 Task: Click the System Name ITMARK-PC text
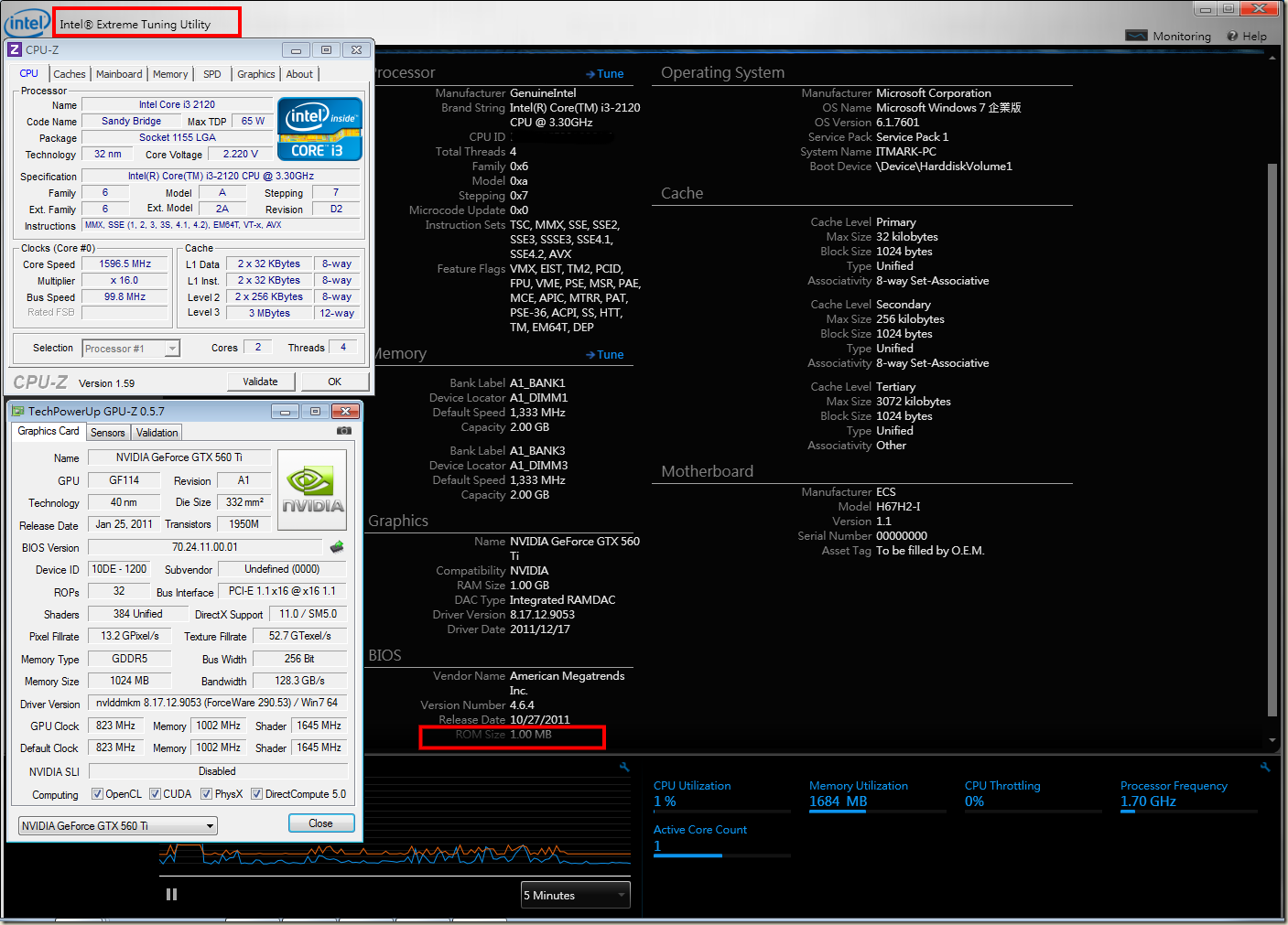[x=906, y=152]
